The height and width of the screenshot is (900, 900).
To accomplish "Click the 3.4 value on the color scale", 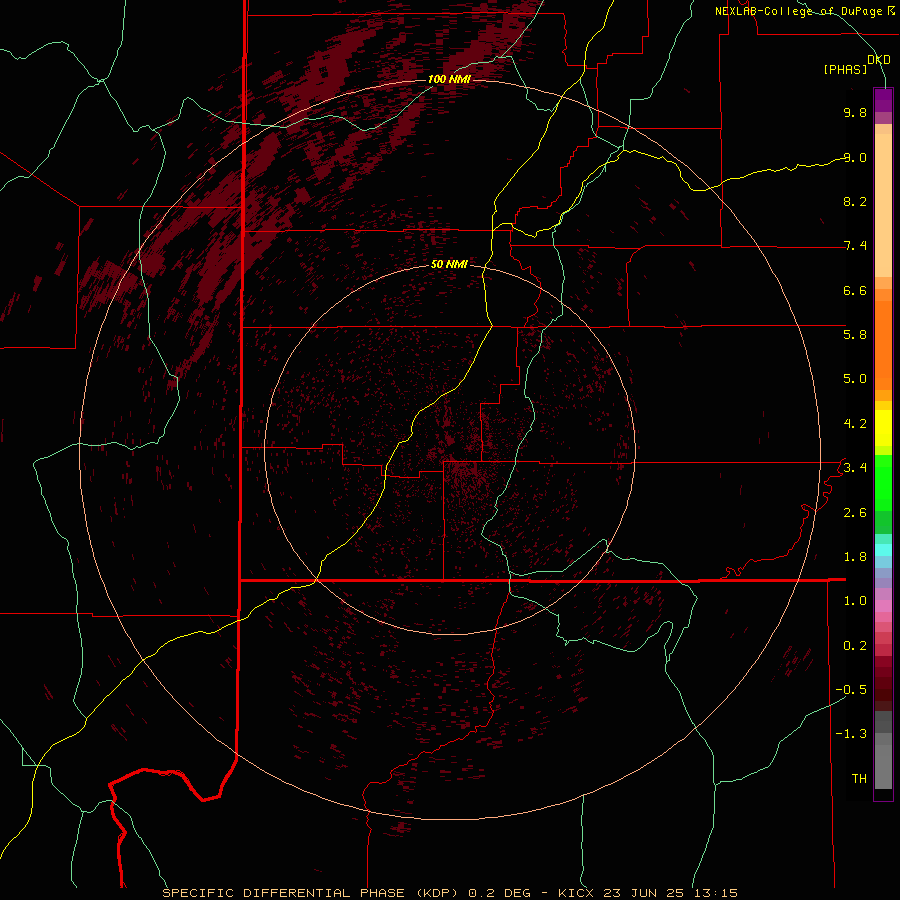I will click(x=855, y=467).
